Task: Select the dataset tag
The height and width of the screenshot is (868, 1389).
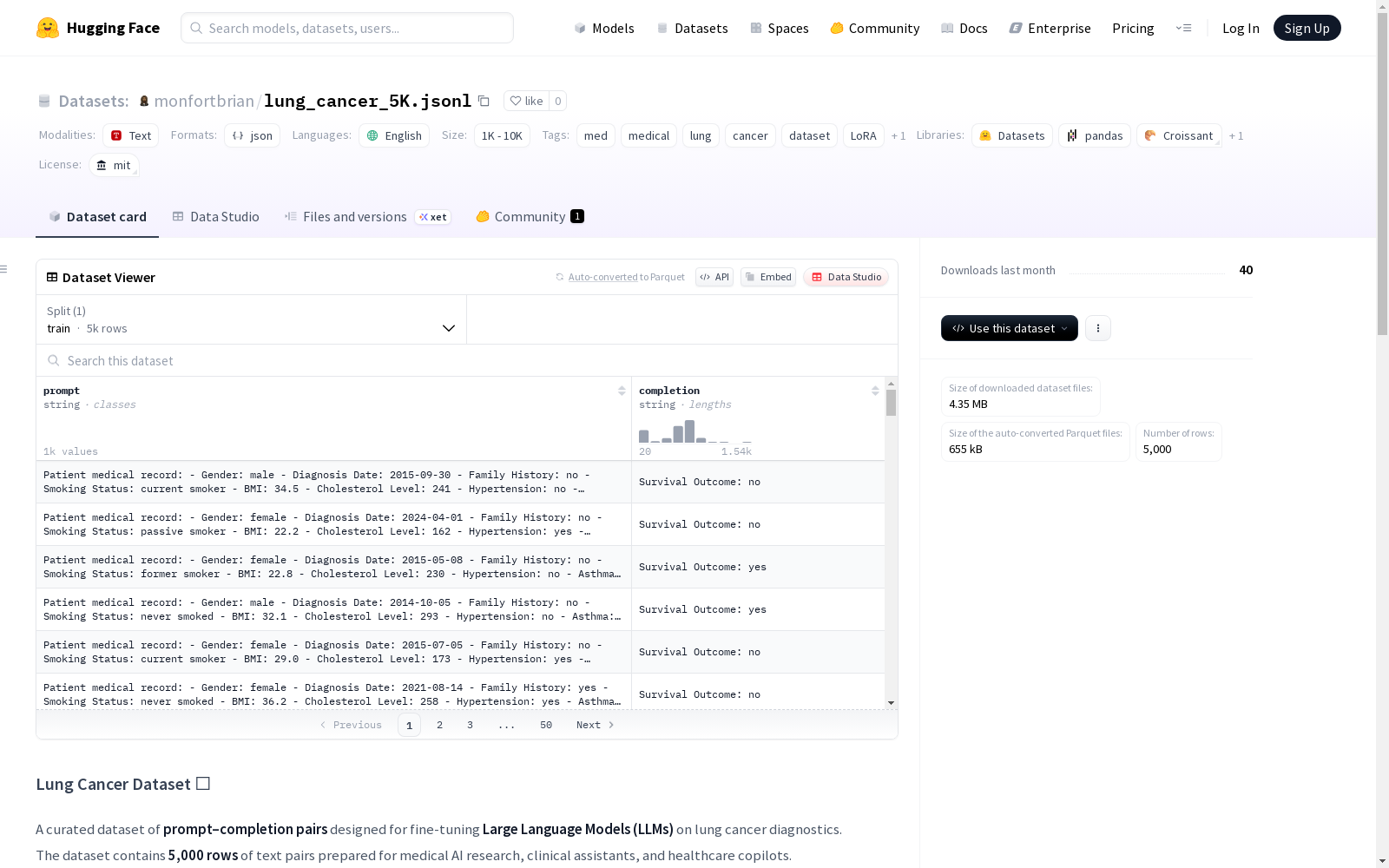Action: point(809,135)
